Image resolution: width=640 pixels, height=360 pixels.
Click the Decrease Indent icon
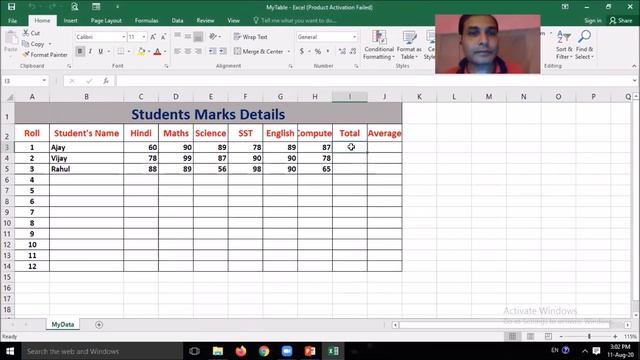pyautogui.click(x=213, y=51)
